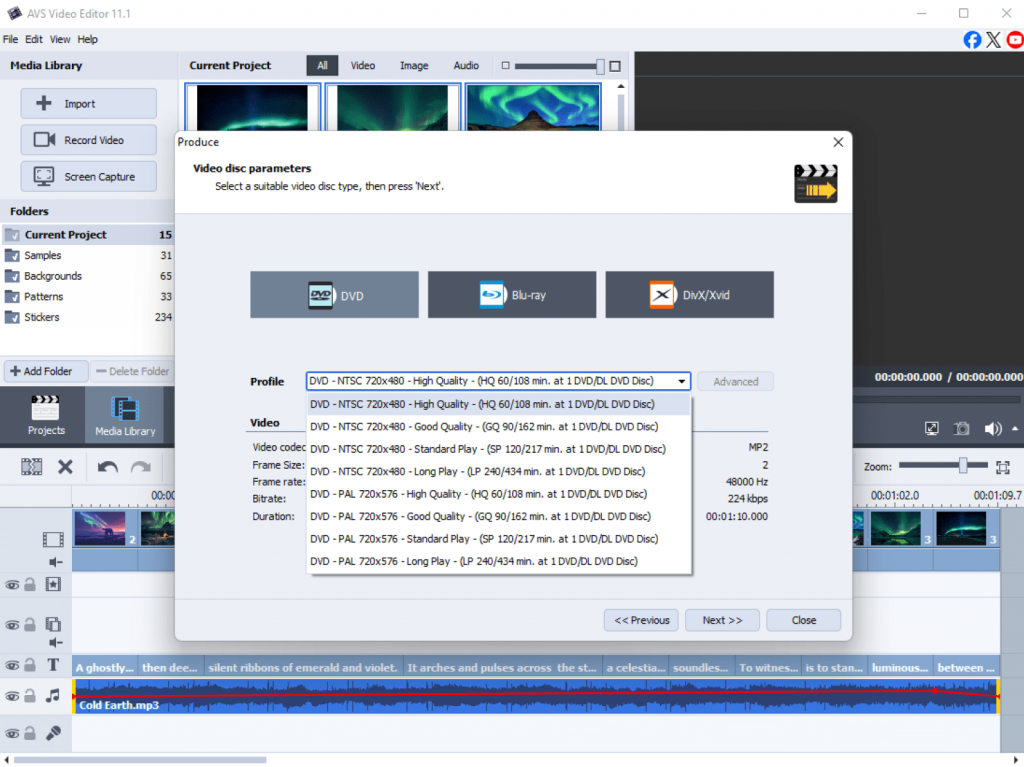
Task: Click the Next >> button
Action: coord(722,620)
